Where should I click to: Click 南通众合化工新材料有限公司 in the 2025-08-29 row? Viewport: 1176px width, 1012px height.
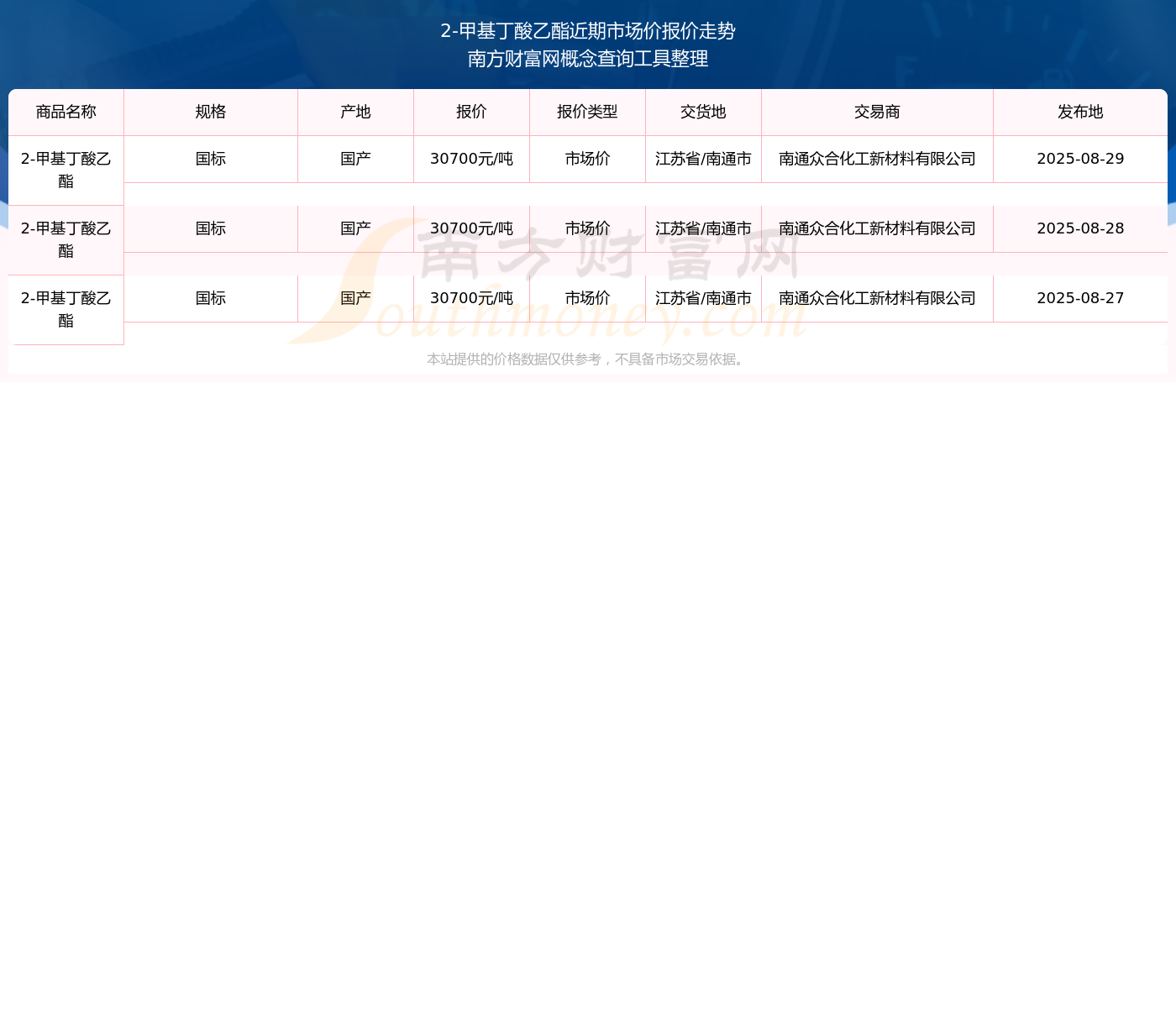pos(878,159)
